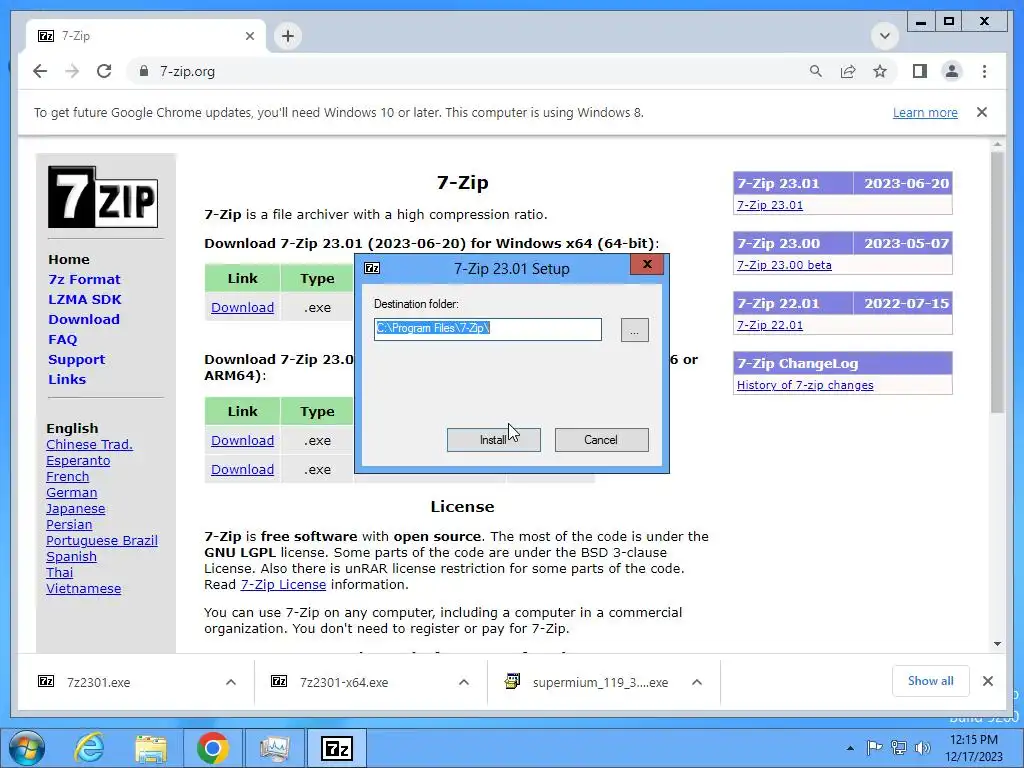Dismiss the Chrome update infobar

982,112
